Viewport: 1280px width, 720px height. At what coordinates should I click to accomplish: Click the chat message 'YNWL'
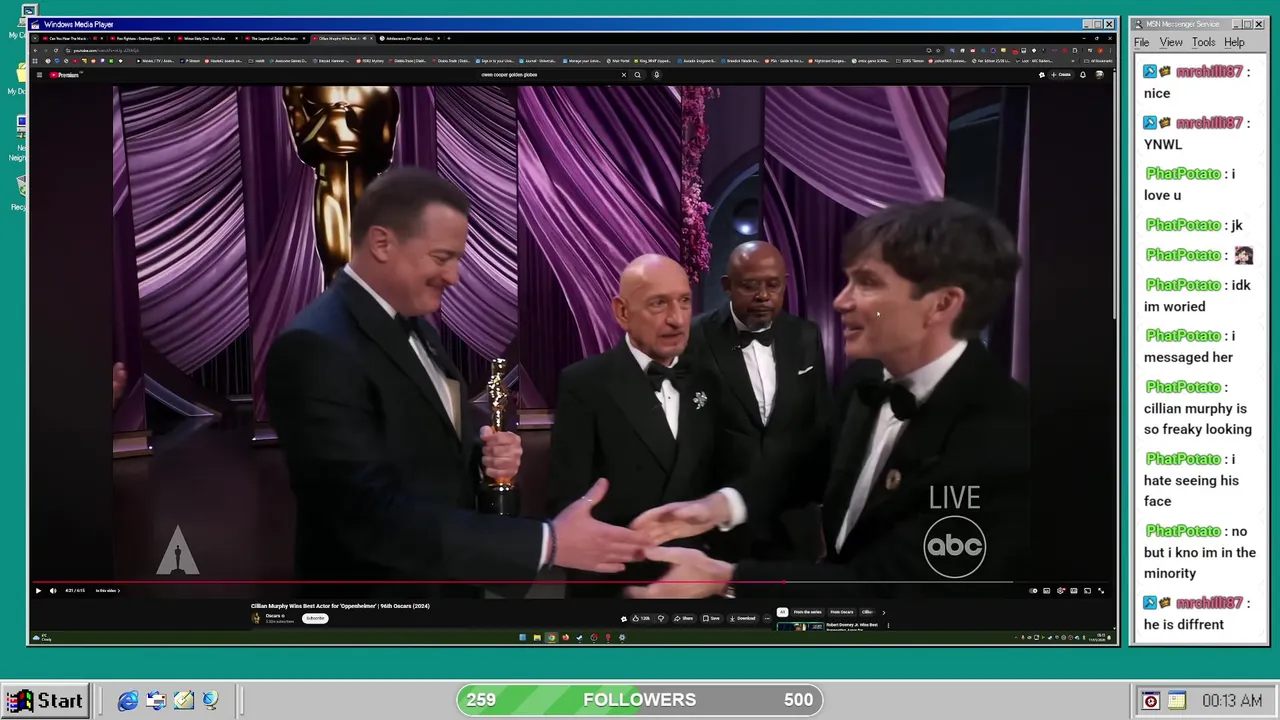pyautogui.click(x=1163, y=144)
